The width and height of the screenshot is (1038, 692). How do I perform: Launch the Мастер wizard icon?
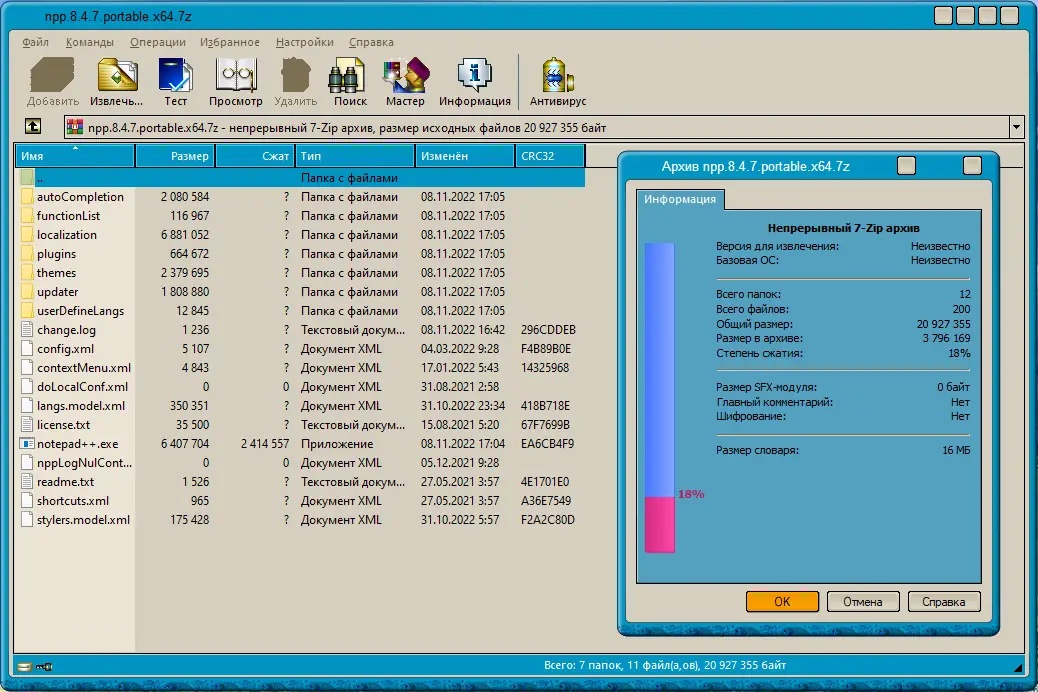[405, 75]
